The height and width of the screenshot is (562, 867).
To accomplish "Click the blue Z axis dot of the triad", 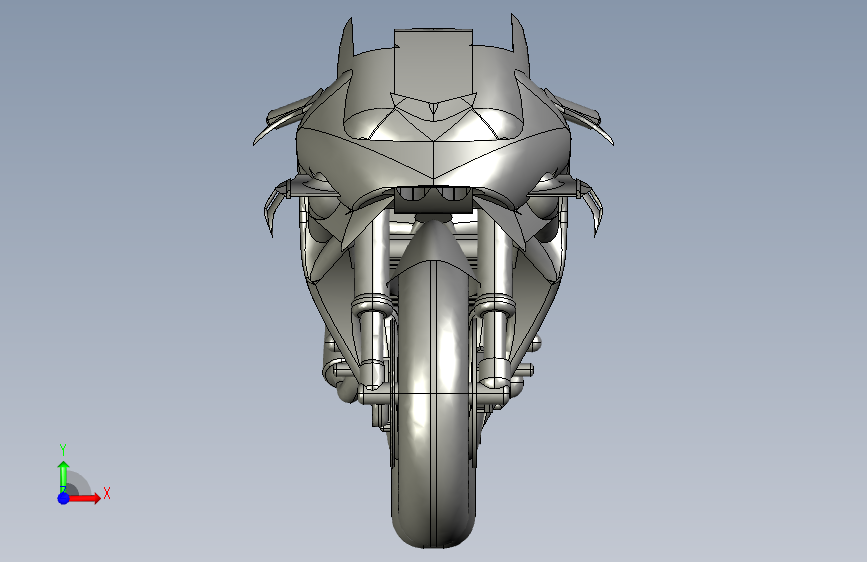I will 64,498.
